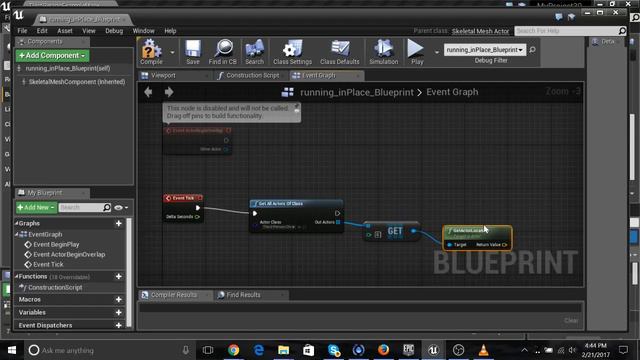
Task: Add a new graph with Graphs plus icon
Action: (x=119, y=223)
